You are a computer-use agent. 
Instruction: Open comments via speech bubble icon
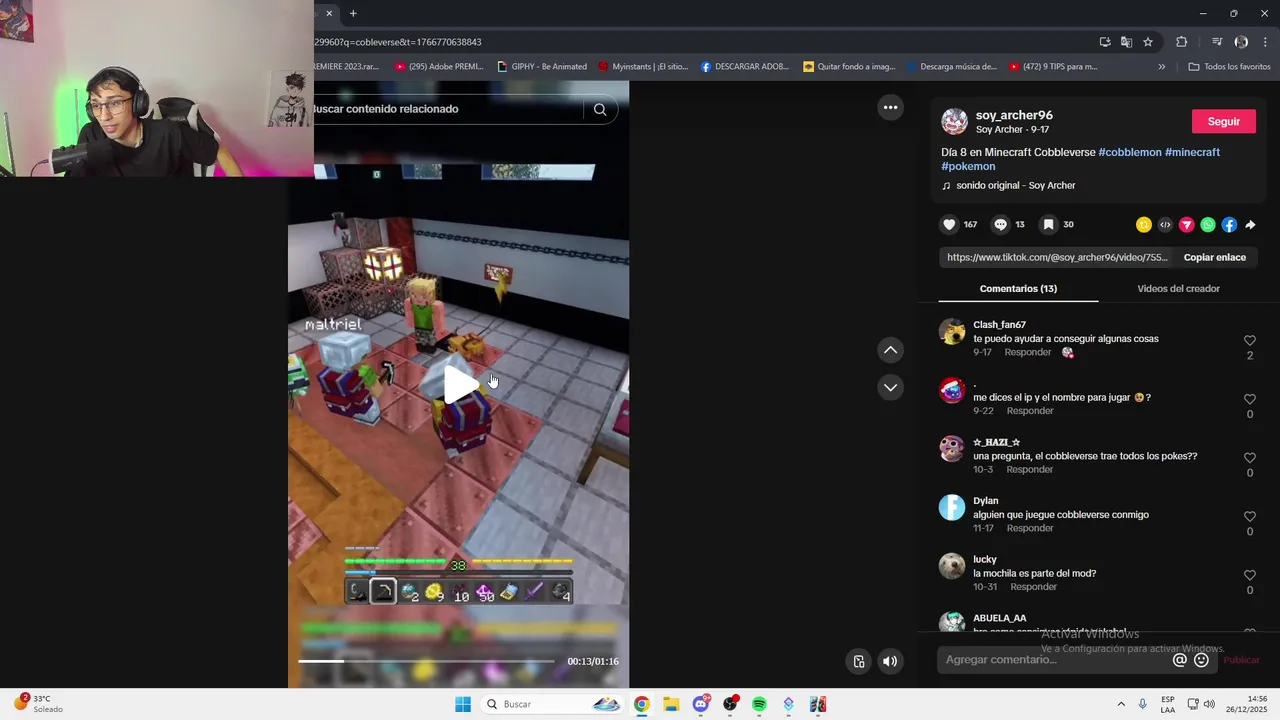click(x=1000, y=225)
